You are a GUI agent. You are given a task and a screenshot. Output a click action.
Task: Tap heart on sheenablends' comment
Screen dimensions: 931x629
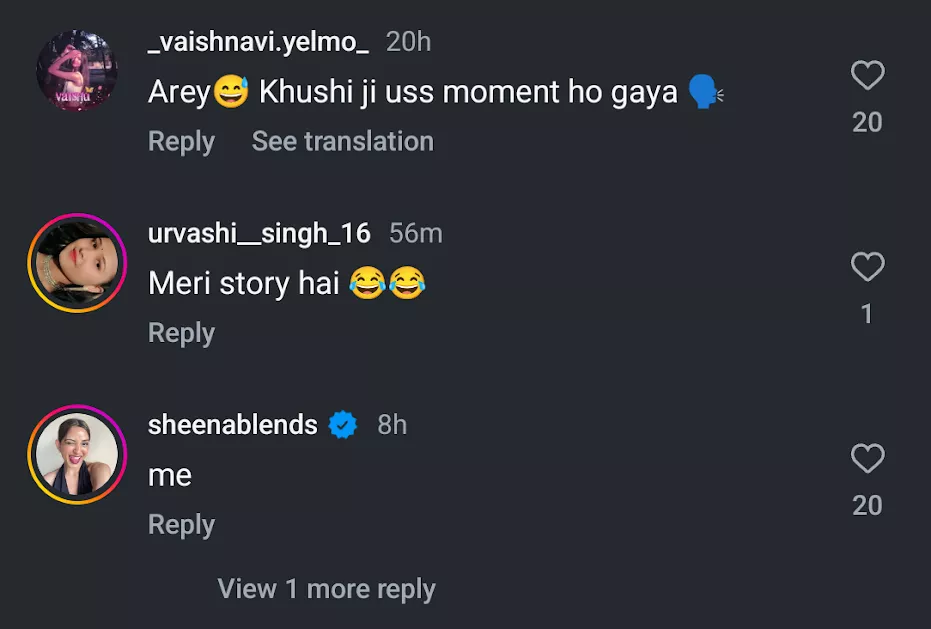(867, 459)
